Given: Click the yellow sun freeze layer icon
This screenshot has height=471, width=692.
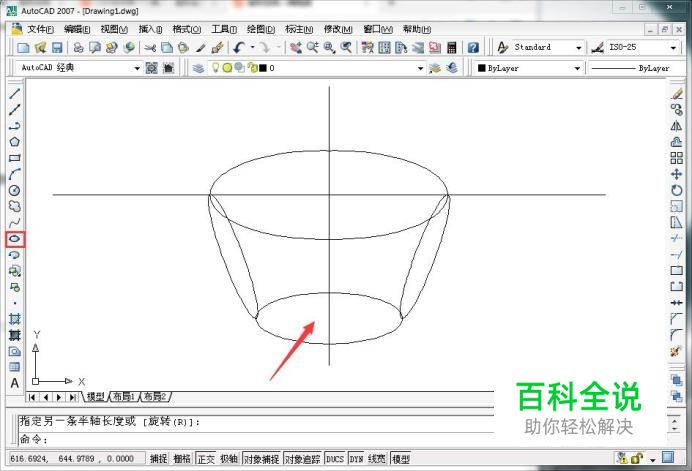Looking at the screenshot, I should [x=227, y=68].
